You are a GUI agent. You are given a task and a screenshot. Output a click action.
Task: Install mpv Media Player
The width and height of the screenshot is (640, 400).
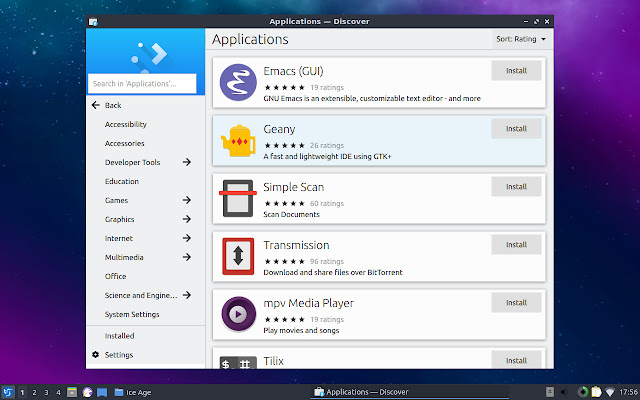pos(516,302)
